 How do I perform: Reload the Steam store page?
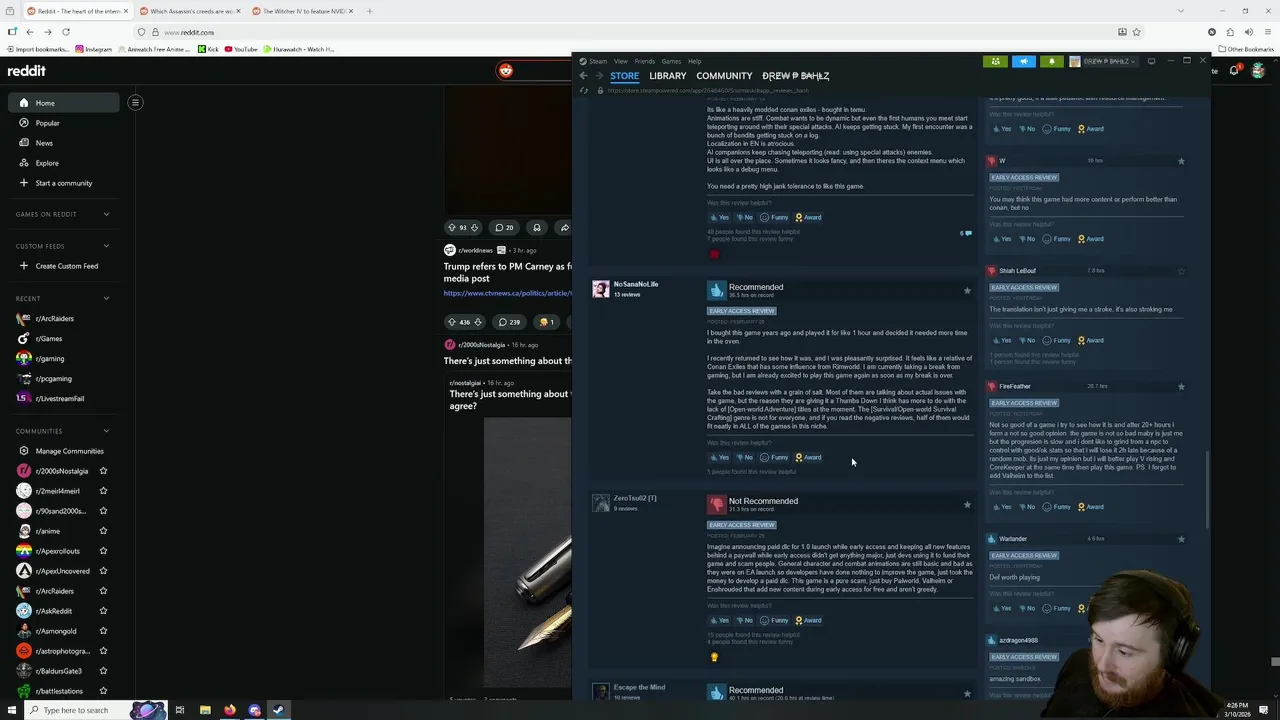pos(585,90)
